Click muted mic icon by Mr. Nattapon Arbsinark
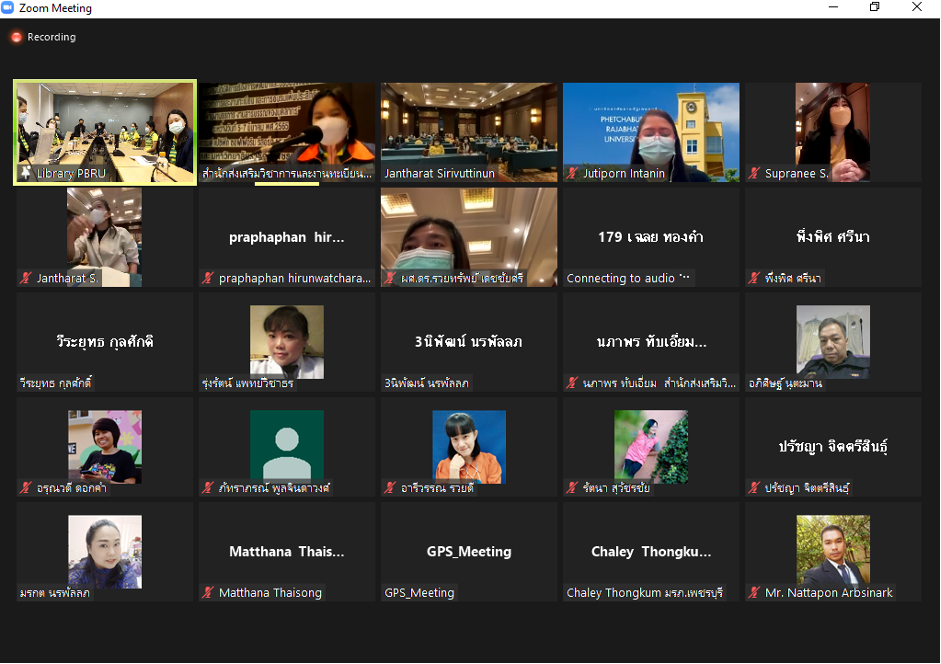 pos(755,593)
